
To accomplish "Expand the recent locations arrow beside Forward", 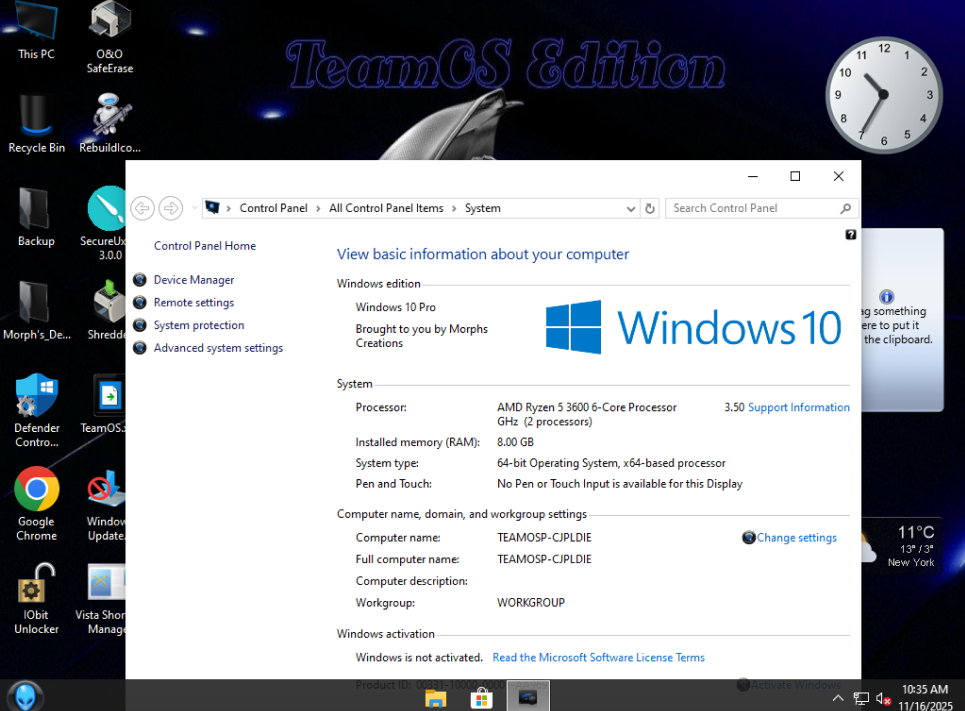I will pos(194,208).
